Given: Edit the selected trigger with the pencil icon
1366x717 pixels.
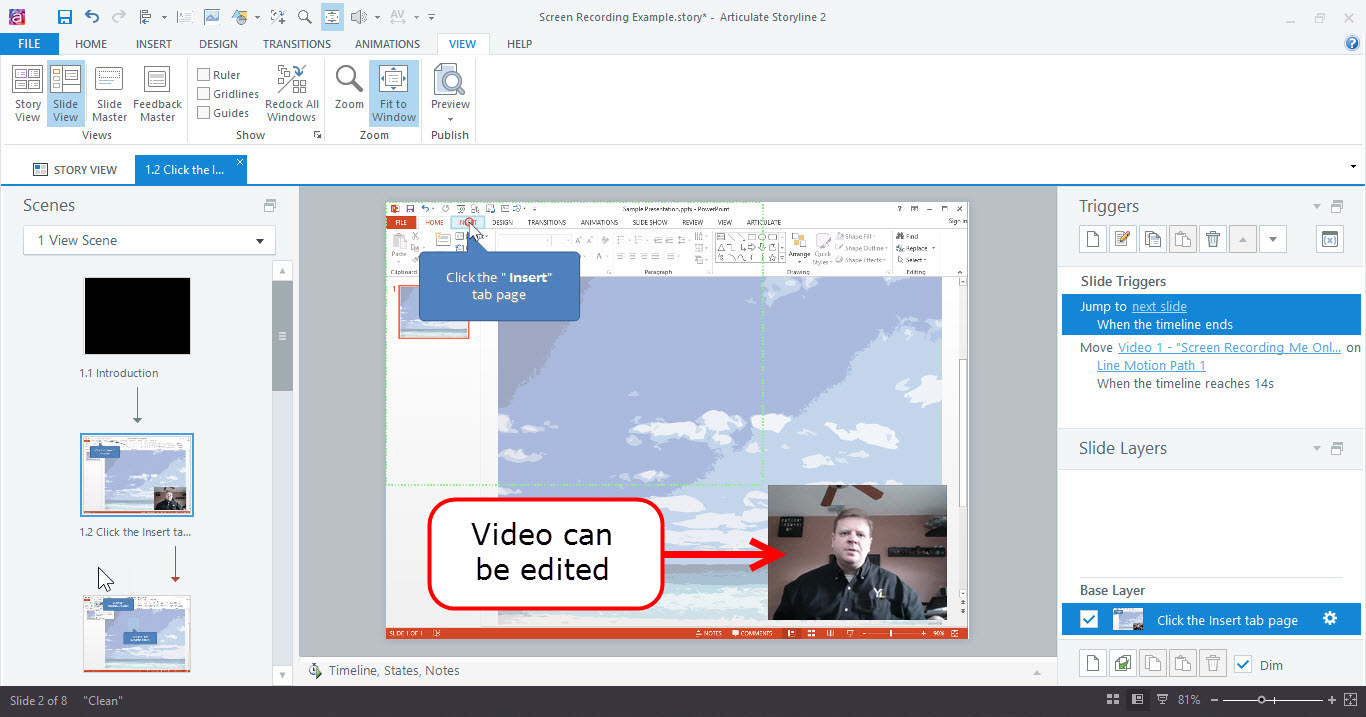Looking at the screenshot, I should (x=1123, y=239).
